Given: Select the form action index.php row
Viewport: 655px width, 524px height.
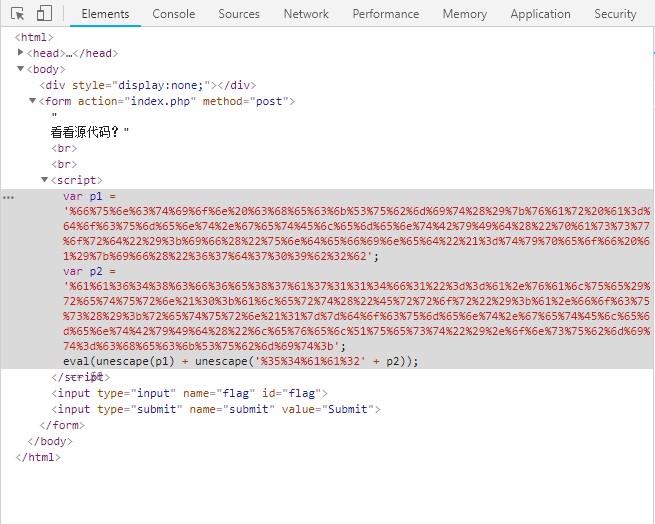Looking at the screenshot, I should point(167,101).
